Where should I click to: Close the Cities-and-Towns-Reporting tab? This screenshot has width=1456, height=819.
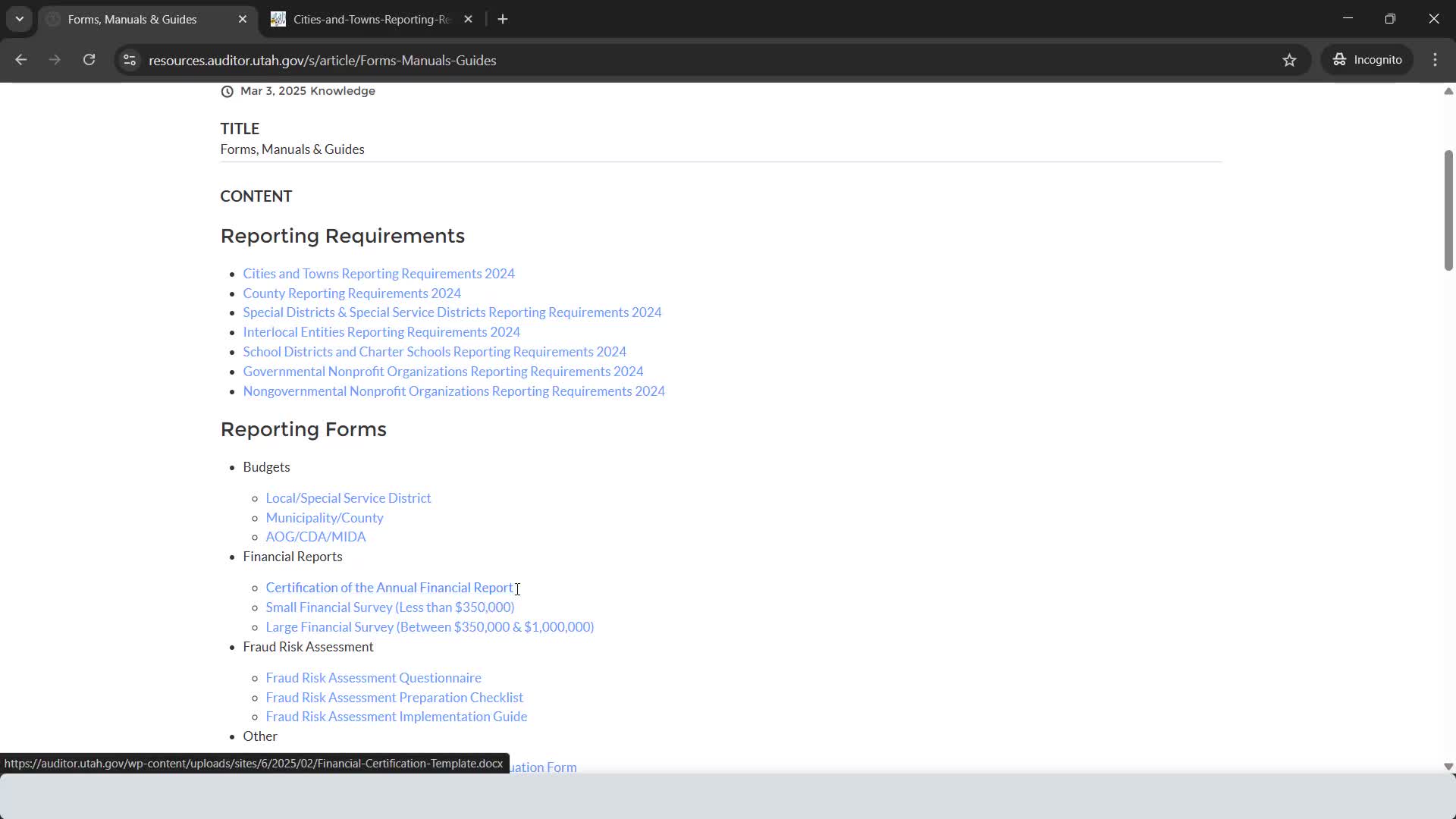tap(468, 20)
